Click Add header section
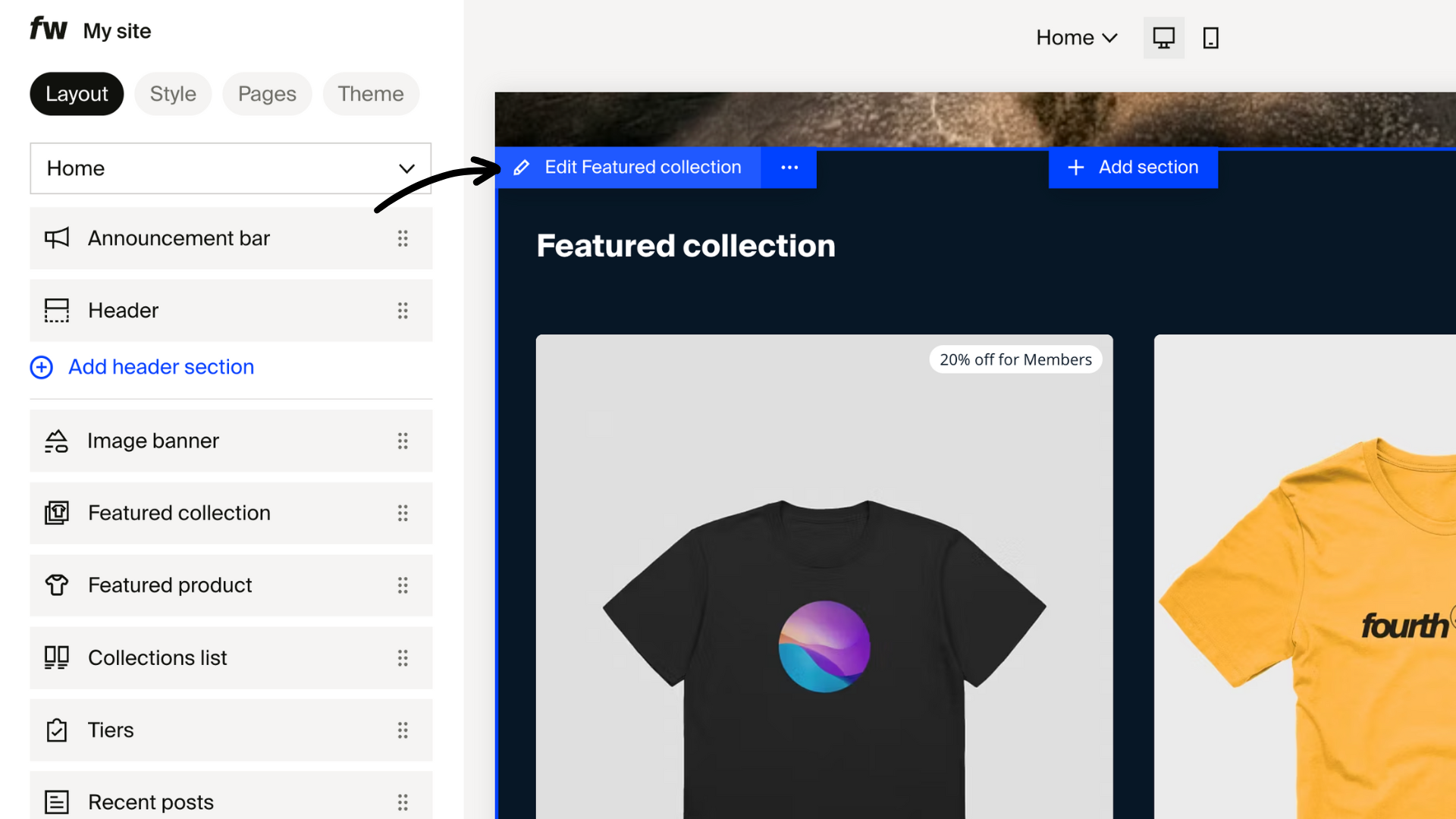 point(160,366)
